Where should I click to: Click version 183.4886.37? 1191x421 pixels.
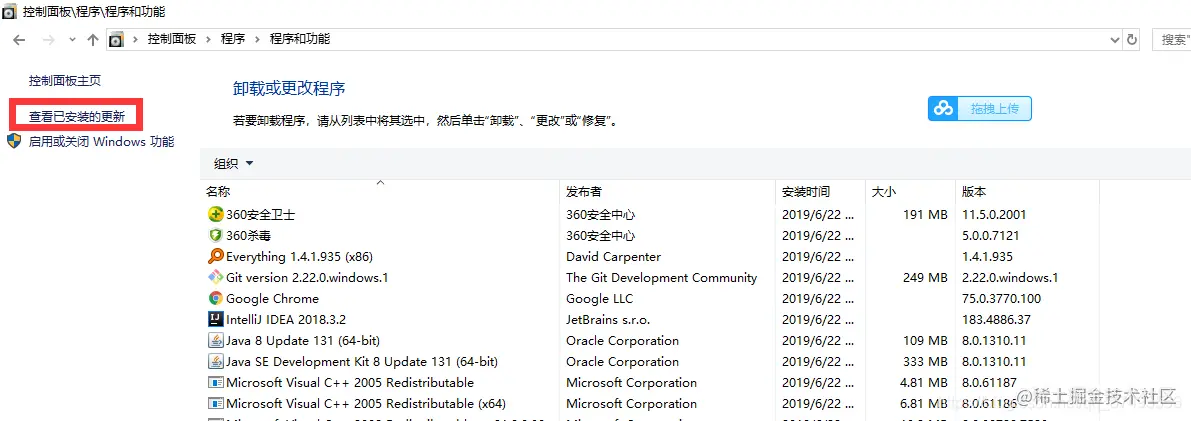coord(996,319)
